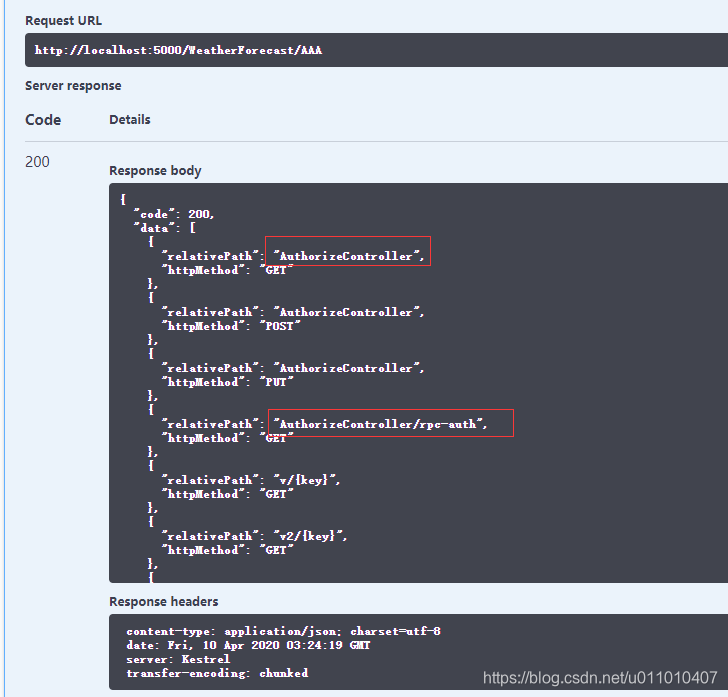Select AuthorizeController path above httpMethod PUT
728x697 pixels.
tap(348, 368)
